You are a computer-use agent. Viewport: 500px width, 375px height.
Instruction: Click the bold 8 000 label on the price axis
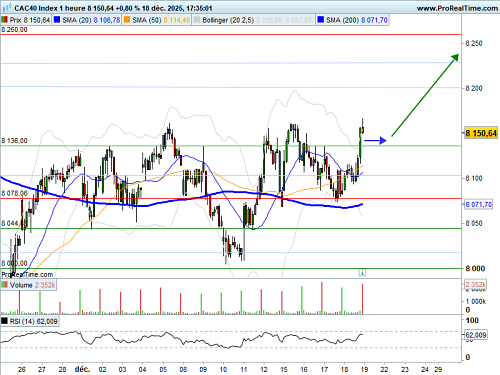475,268
